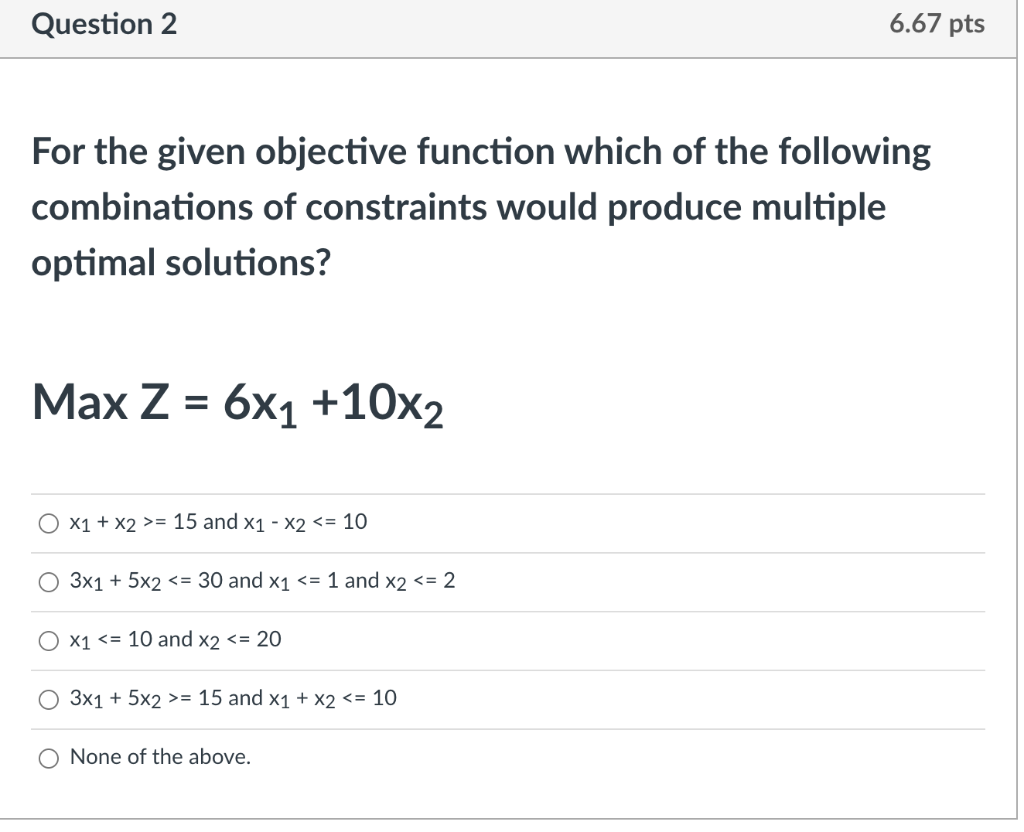Screen dimensions: 1024x832
Task: Click the answer label starting with "3x1 + 5x2 <= 30"
Action: pos(262,581)
